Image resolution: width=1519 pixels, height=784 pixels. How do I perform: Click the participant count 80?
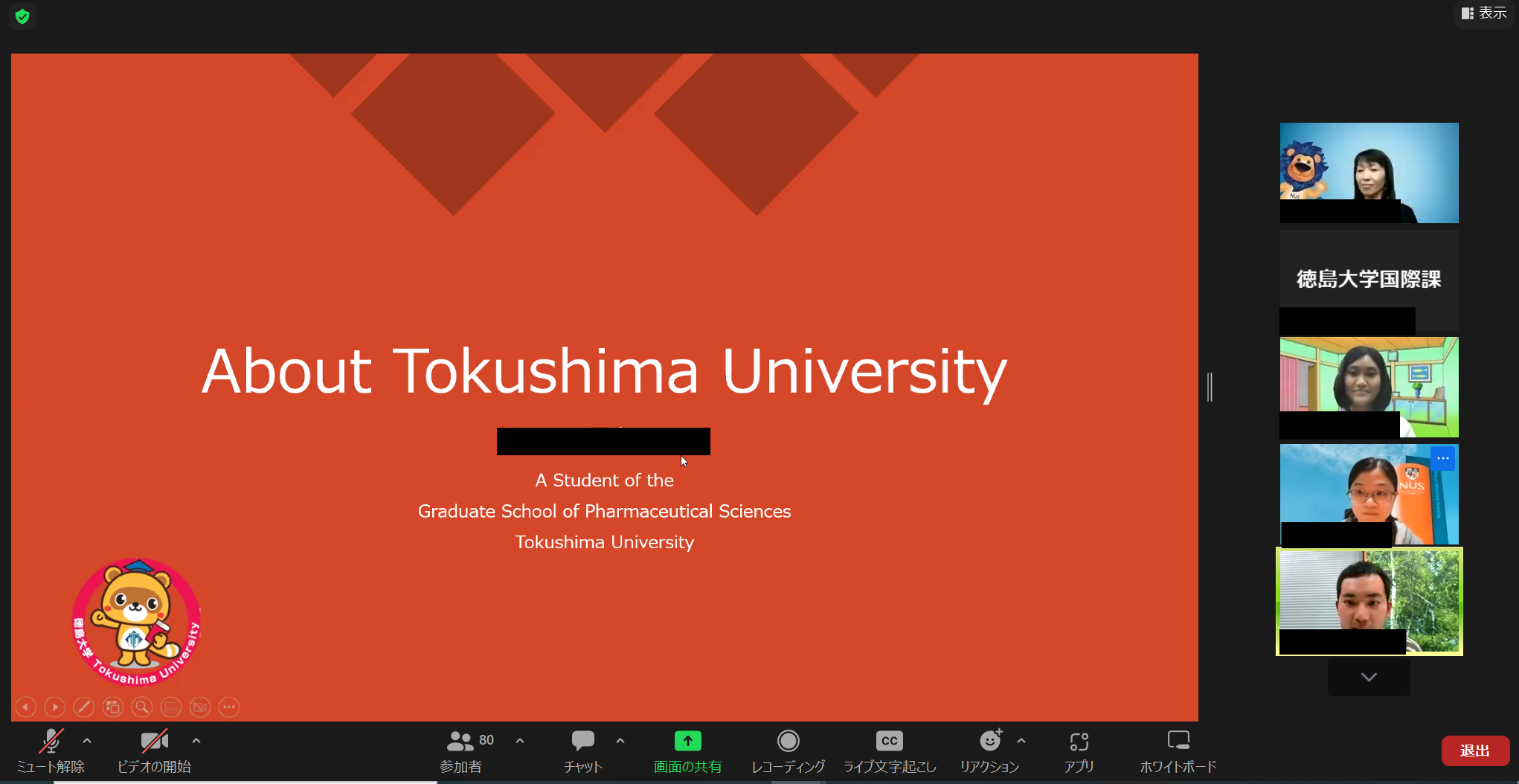click(x=486, y=740)
